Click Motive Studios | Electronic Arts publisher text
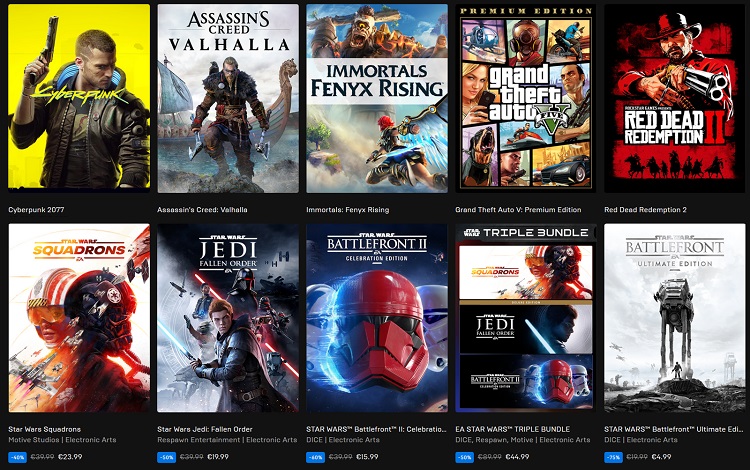The image size is (750, 470). (x=62, y=439)
